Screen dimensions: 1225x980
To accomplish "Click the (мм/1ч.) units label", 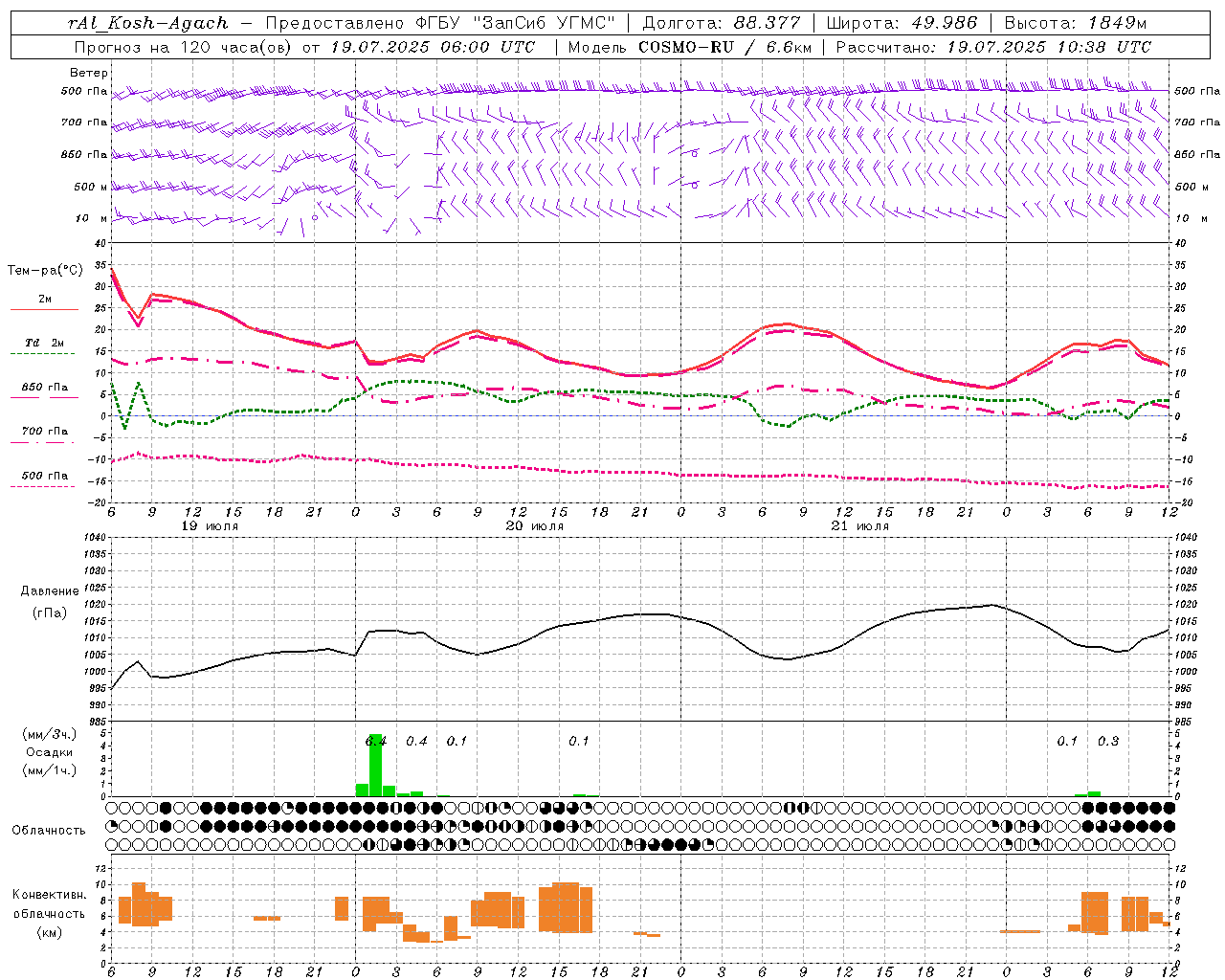I will (50, 769).
